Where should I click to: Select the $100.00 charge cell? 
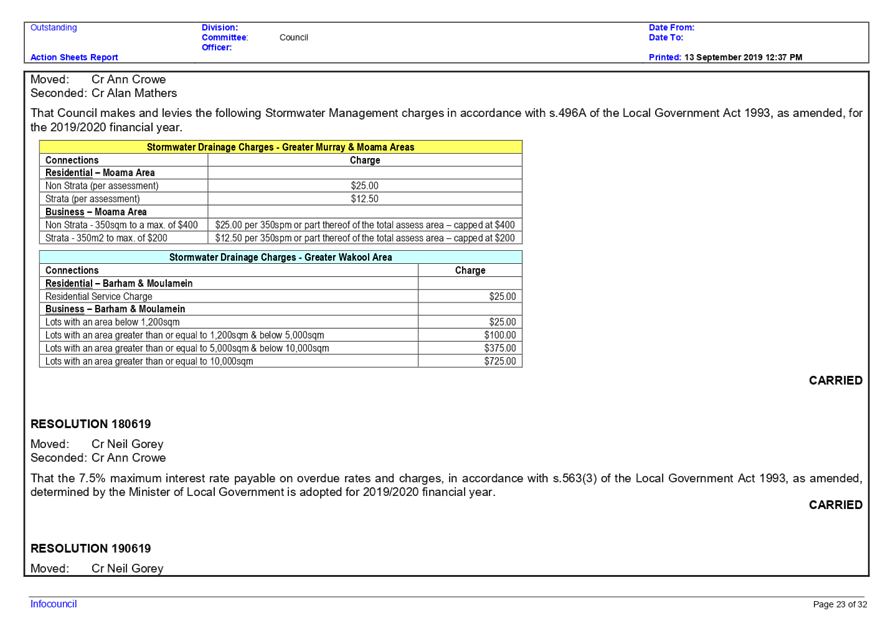(x=470, y=335)
